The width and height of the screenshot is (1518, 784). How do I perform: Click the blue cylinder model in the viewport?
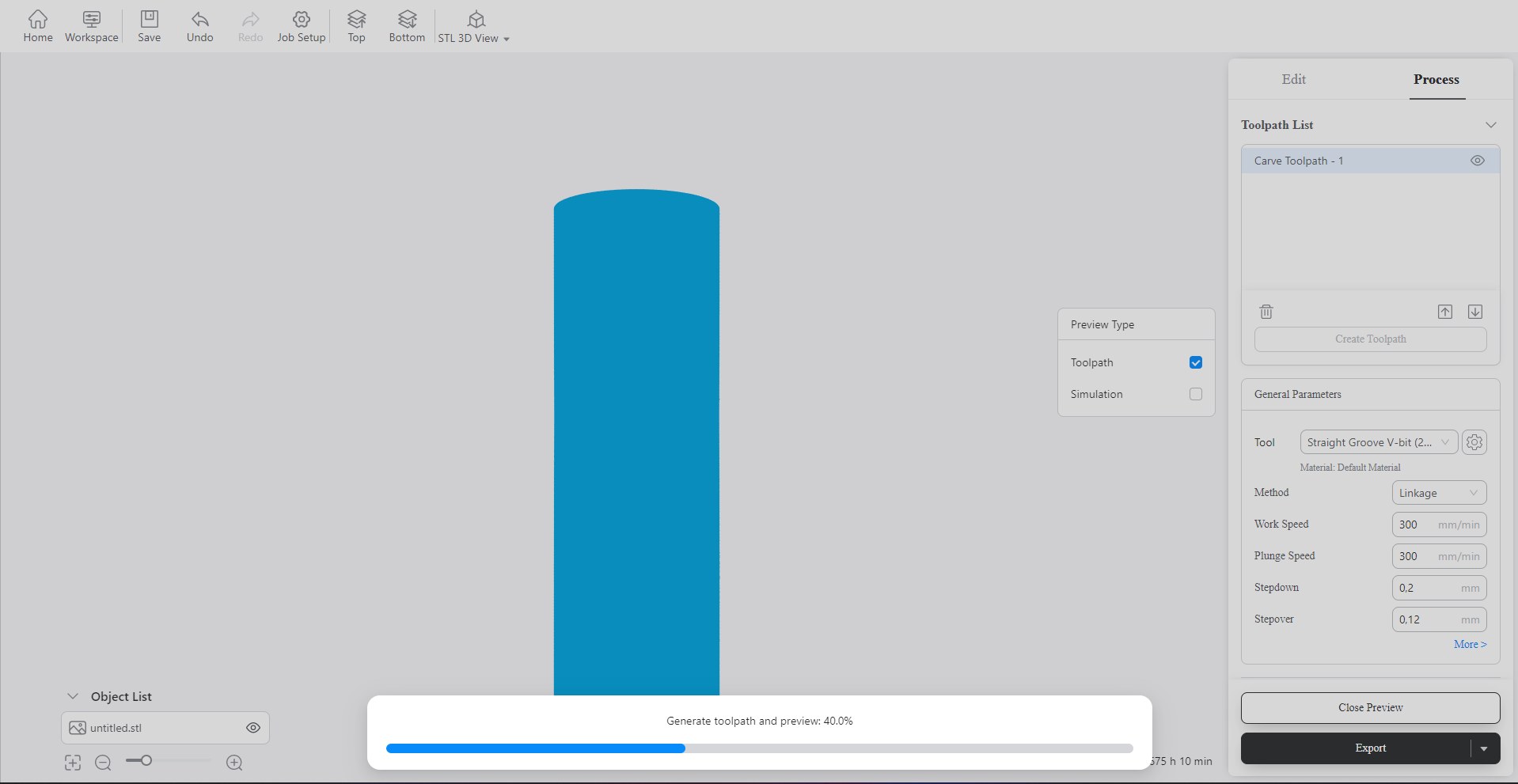point(636,443)
